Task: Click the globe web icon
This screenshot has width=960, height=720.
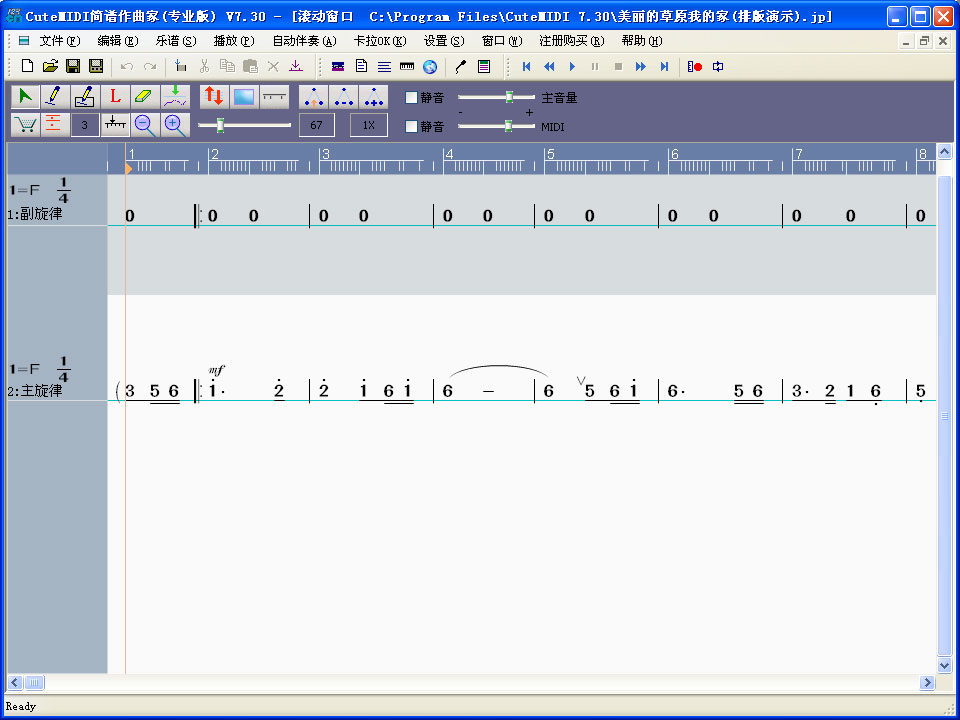Action: click(x=430, y=67)
